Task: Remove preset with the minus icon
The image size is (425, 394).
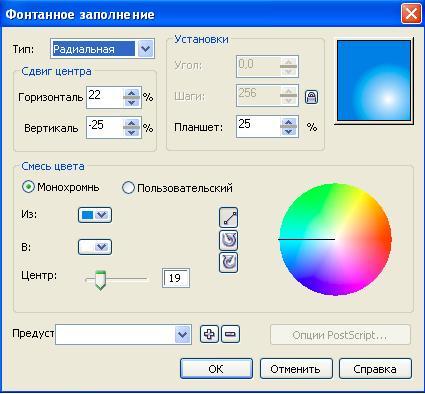Action: click(x=230, y=334)
